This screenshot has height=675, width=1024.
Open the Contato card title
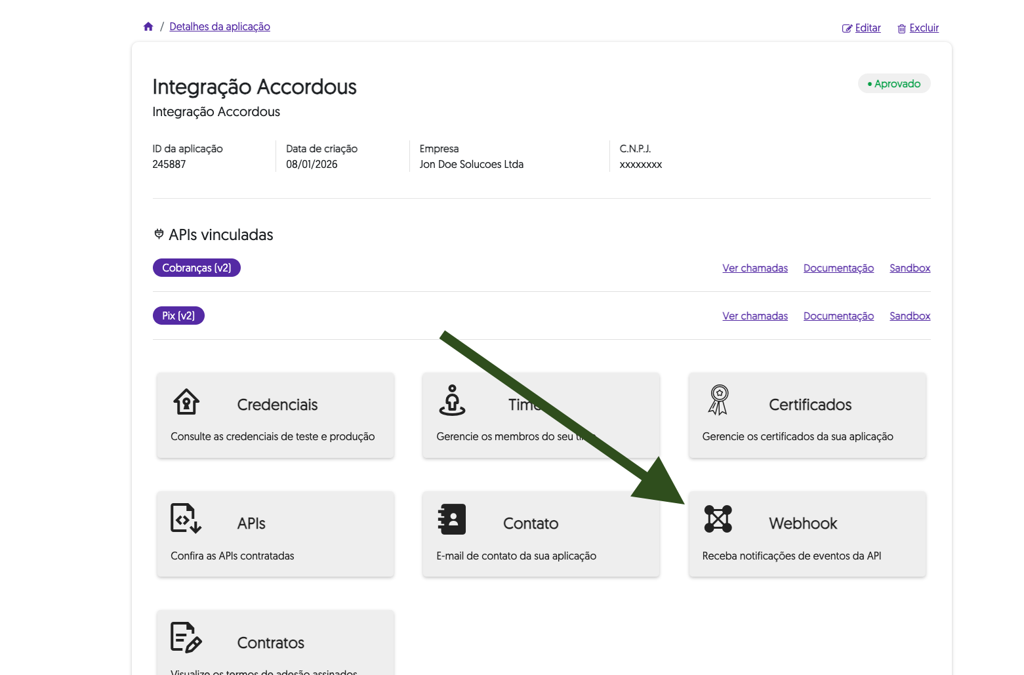pyautogui.click(x=530, y=524)
